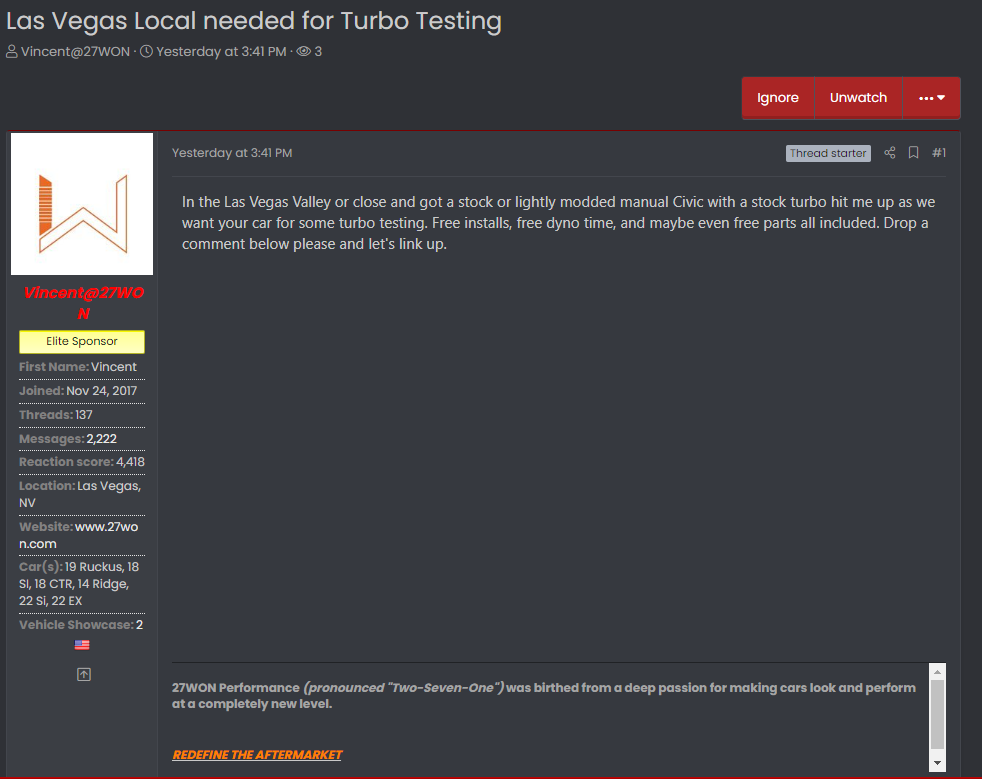Open the three-dots more options dropdown
The image size is (982, 779).
tap(931, 98)
